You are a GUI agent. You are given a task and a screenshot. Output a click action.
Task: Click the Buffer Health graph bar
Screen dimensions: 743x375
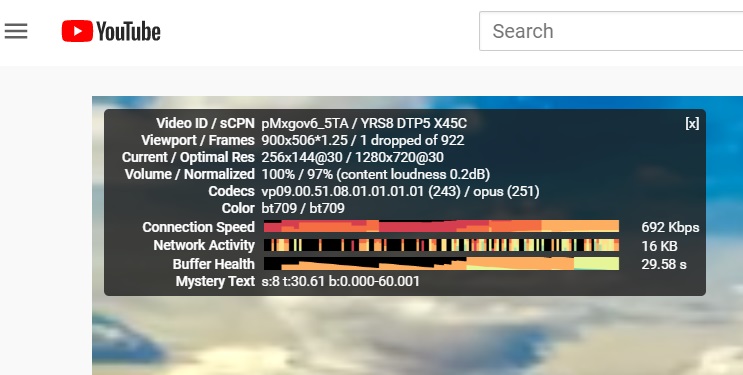pos(441,264)
